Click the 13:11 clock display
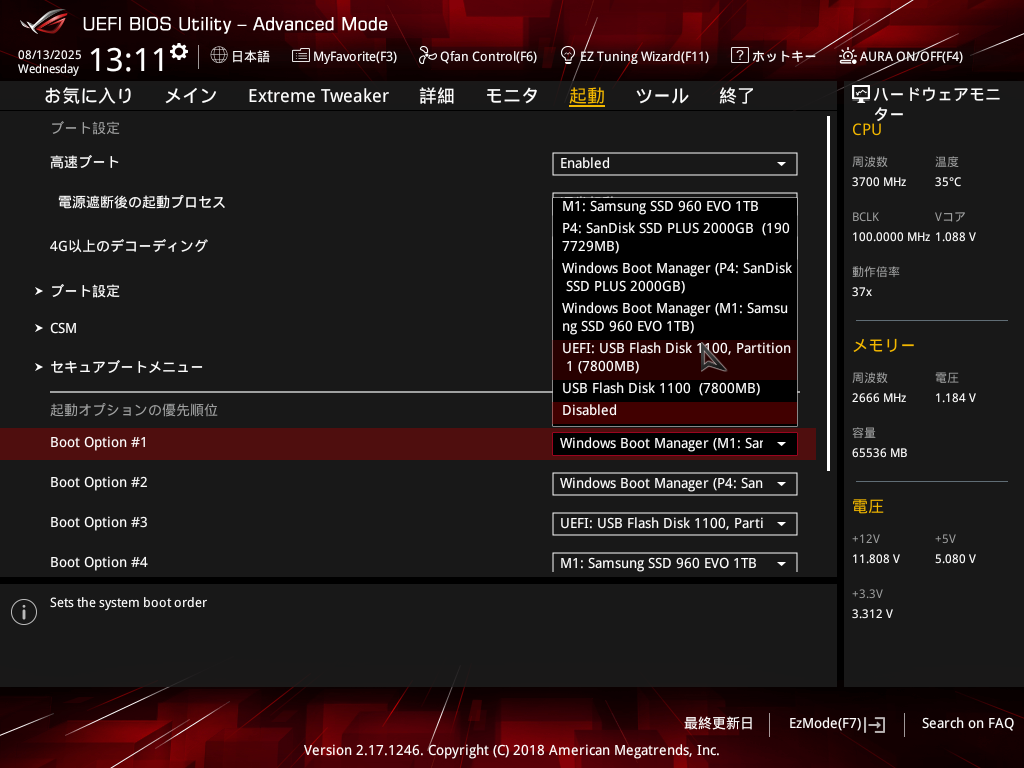This screenshot has height=768, width=1024. [x=128, y=60]
